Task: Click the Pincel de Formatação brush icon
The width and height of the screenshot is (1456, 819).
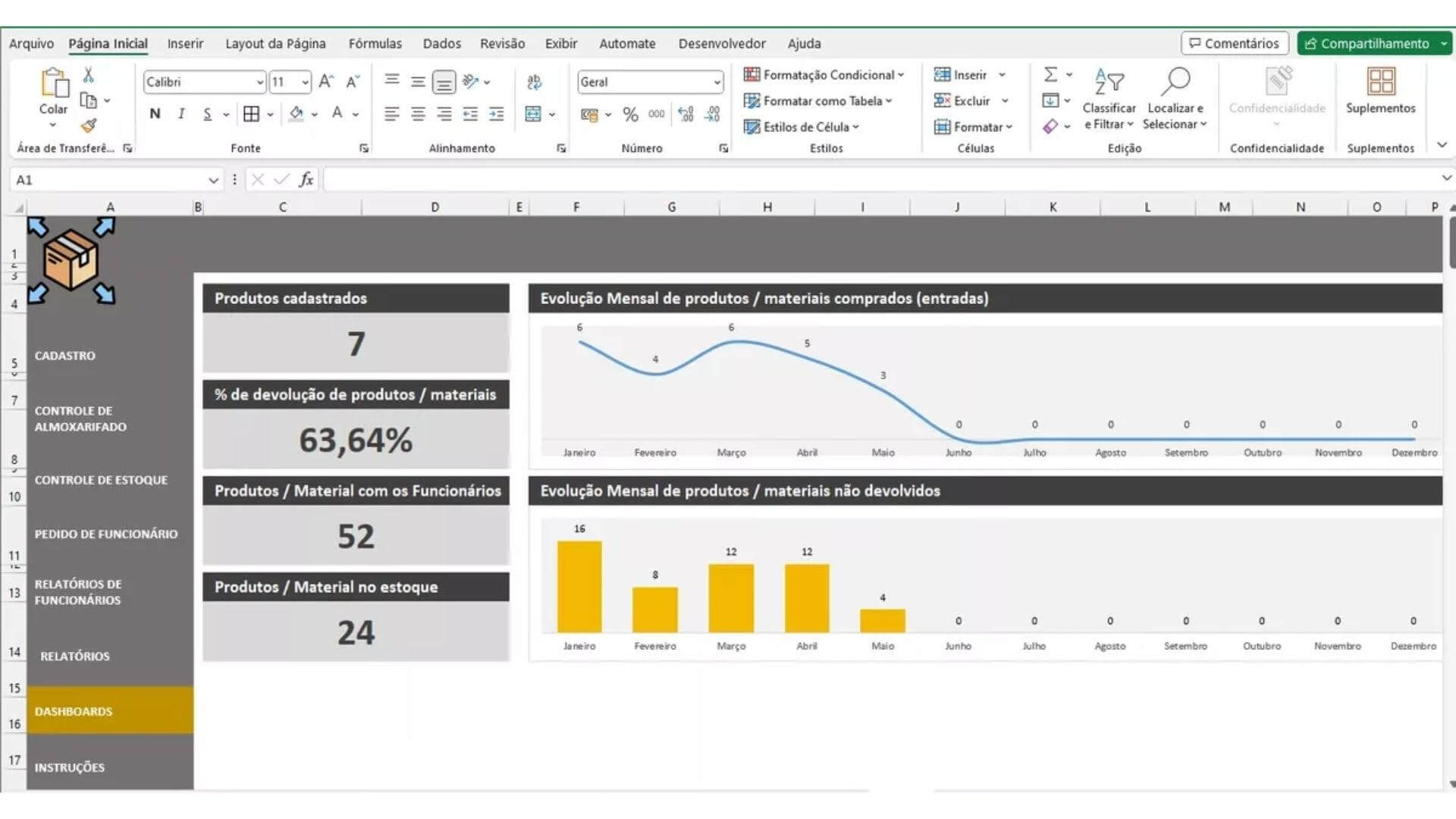Action: [x=89, y=125]
